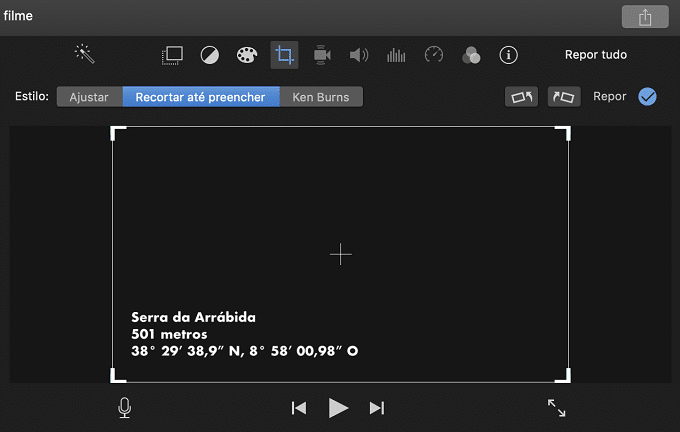Select Recortar até preencher style
Screen dimensions: 680x432
tap(201, 97)
